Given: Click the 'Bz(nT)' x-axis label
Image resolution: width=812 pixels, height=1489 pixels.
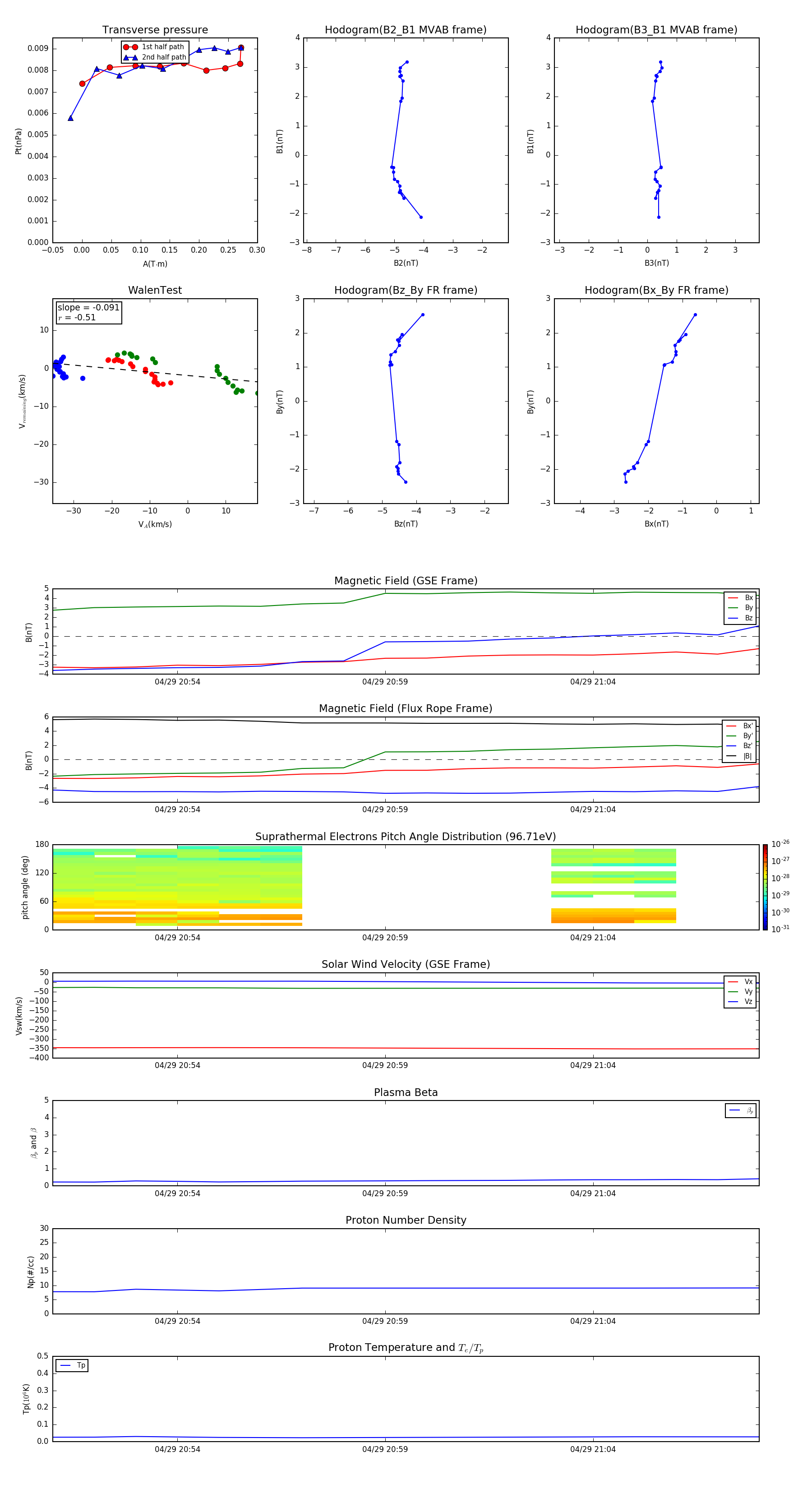Looking at the screenshot, I should (406, 524).
